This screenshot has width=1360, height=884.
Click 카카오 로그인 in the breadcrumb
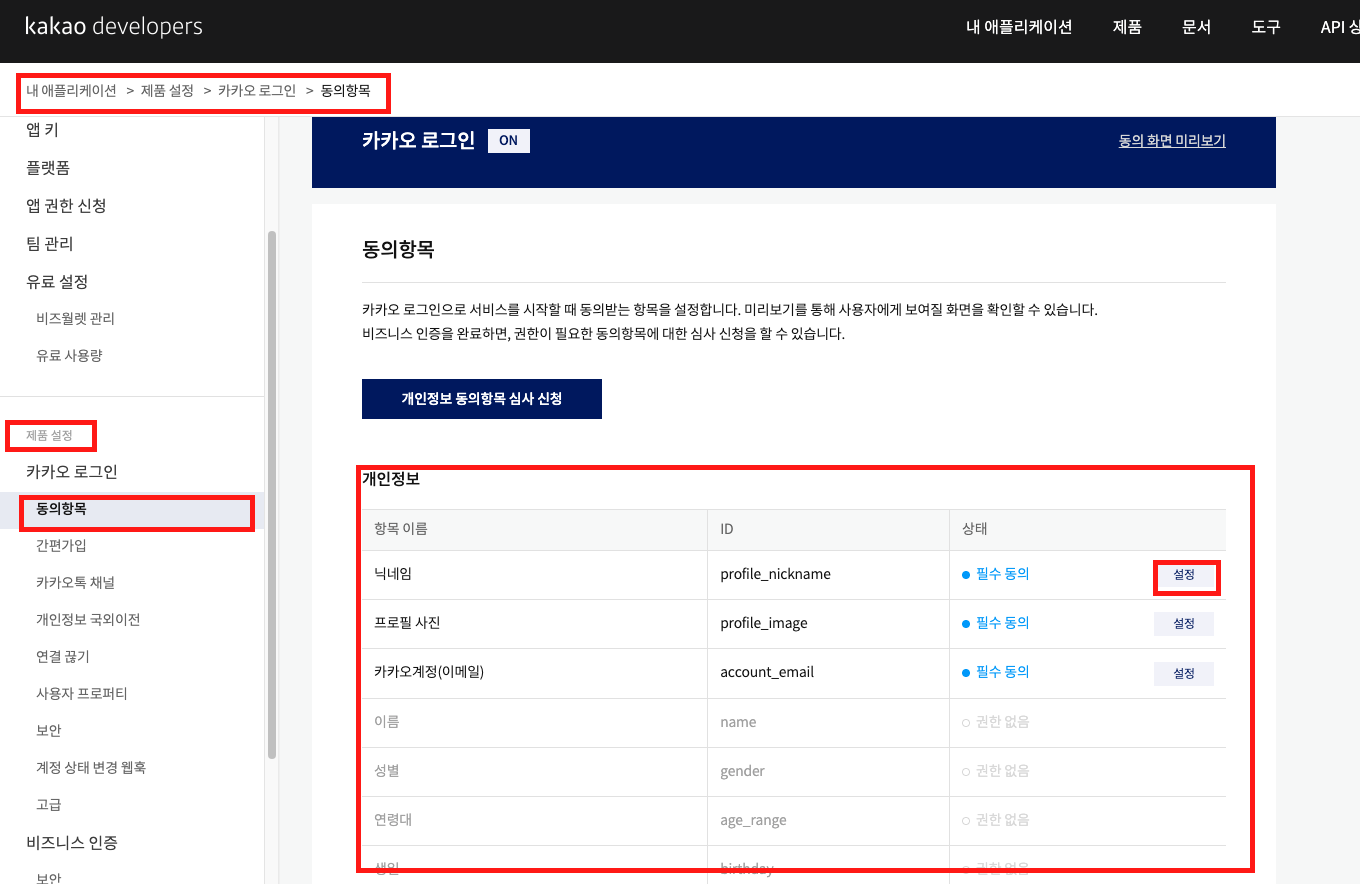click(x=257, y=90)
